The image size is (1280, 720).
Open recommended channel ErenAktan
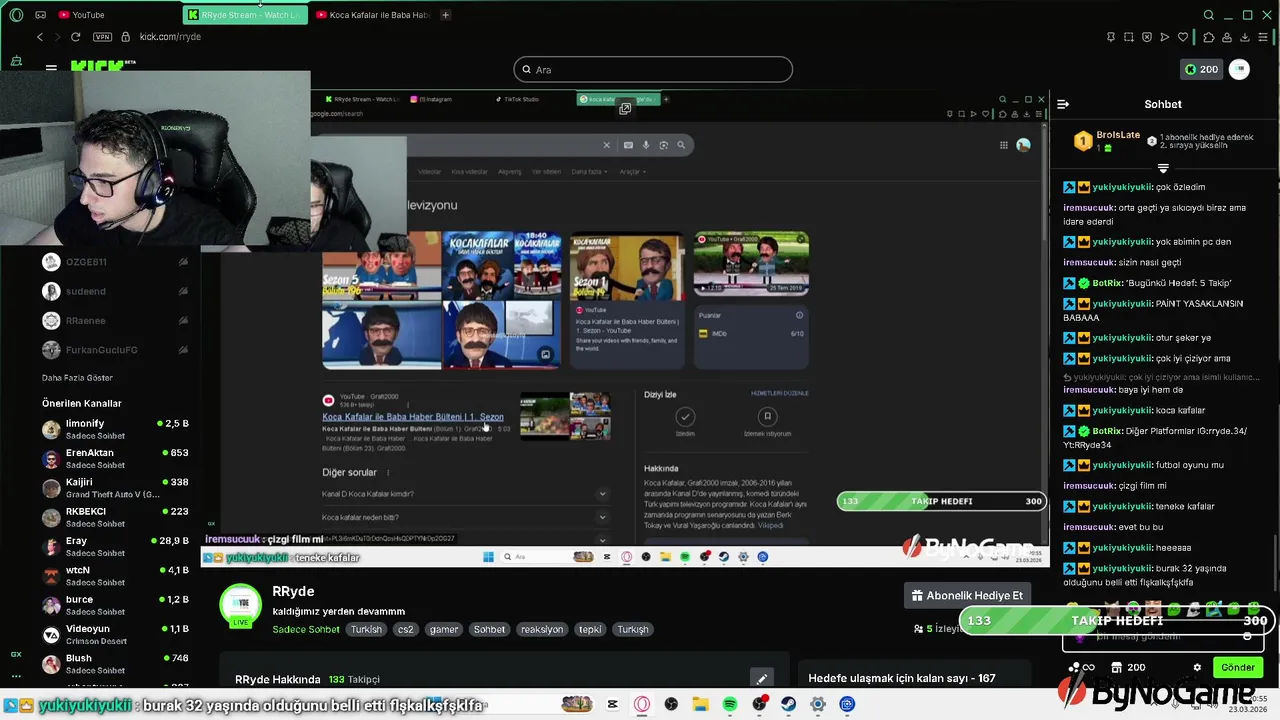(x=115, y=459)
